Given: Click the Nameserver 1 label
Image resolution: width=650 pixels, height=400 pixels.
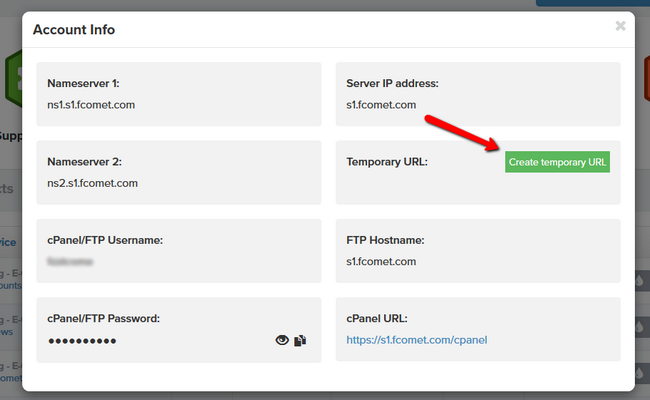Looking at the screenshot, I should [83, 83].
